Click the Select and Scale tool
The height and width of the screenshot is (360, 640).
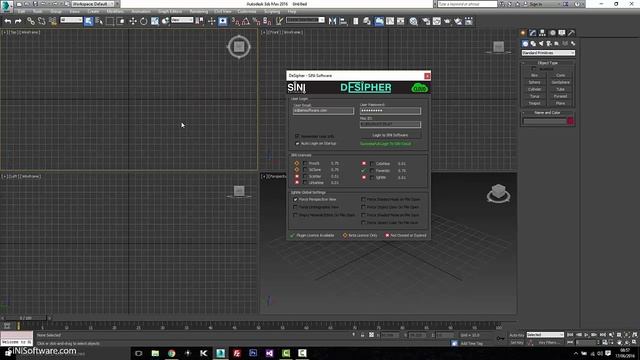pyautogui.click(x=155, y=21)
